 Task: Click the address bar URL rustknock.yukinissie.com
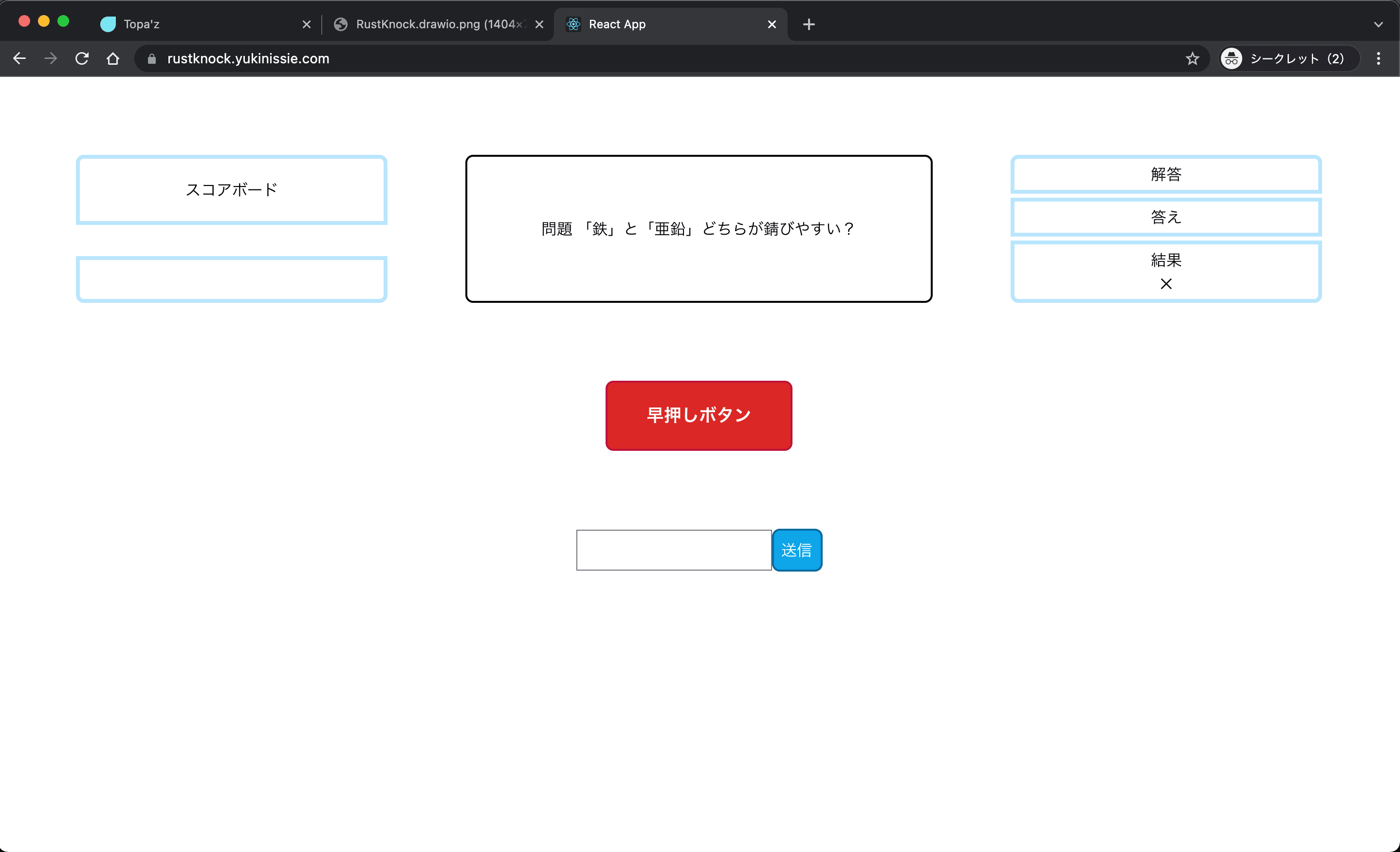pyautogui.click(x=248, y=58)
